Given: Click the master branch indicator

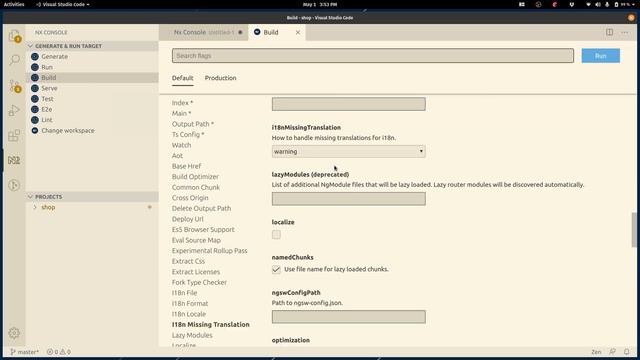Looking at the screenshot, I should [x=24, y=351].
